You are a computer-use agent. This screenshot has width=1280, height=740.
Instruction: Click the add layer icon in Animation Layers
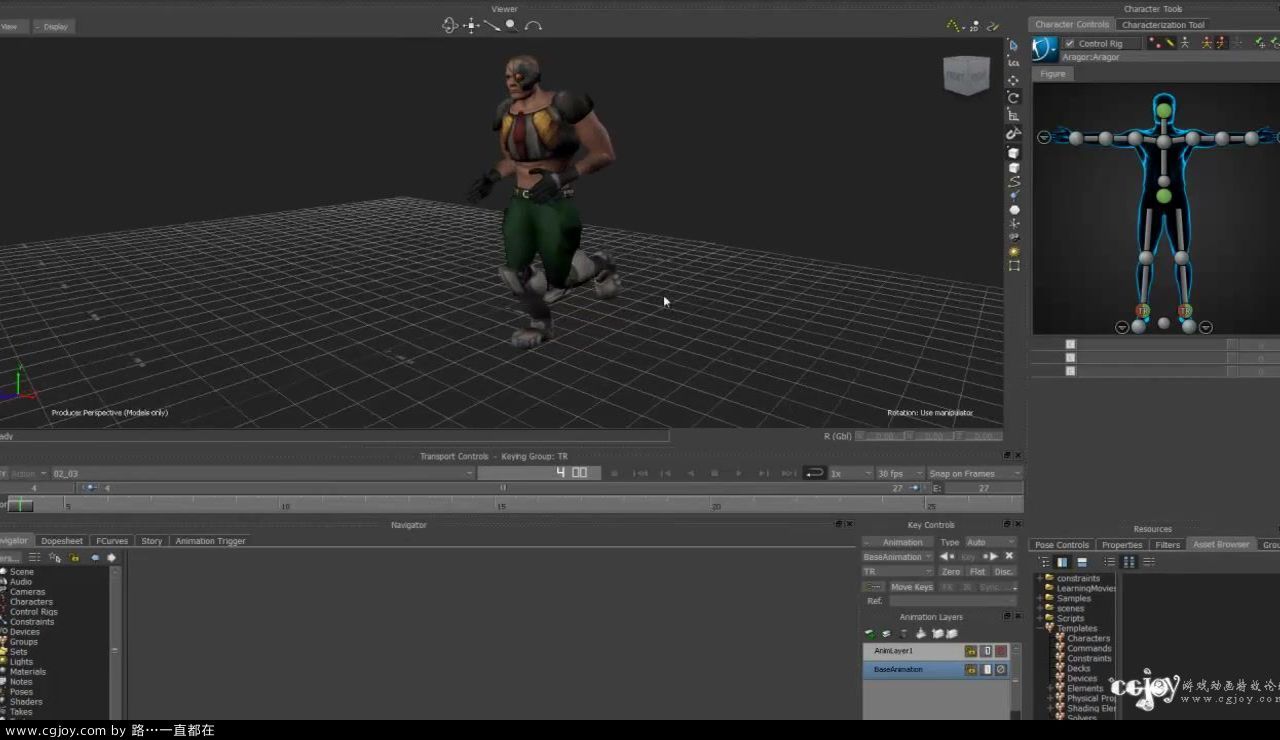(x=870, y=633)
